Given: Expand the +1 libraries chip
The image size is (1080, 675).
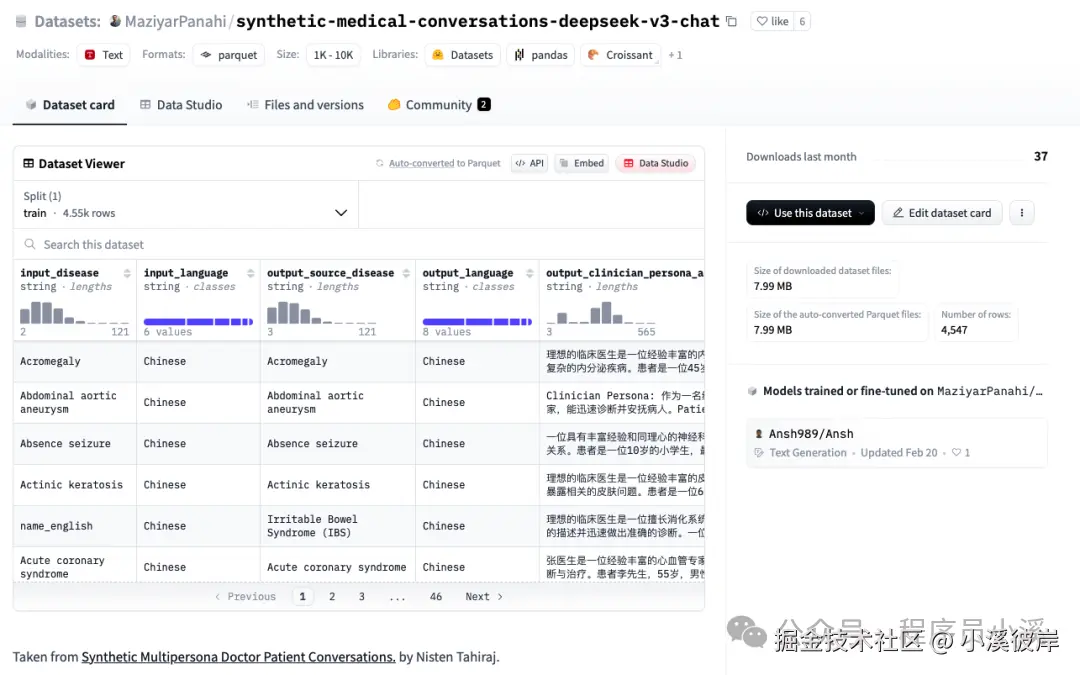Looking at the screenshot, I should point(675,55).
